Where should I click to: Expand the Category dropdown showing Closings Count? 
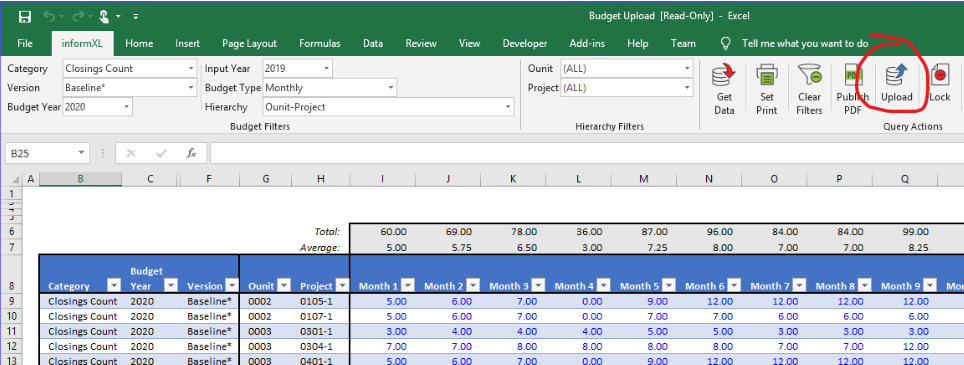(192, 69)
